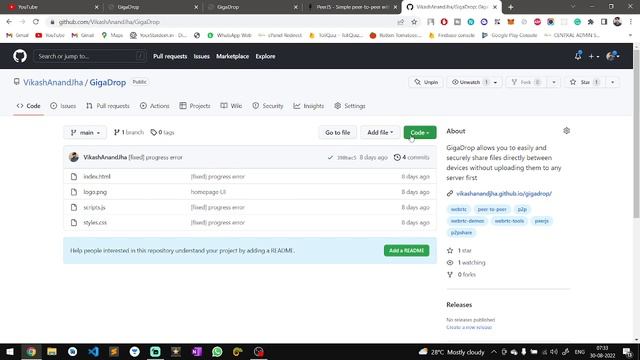Select the webrtc-tools topic tag

pyautogui.click(x=509, y=221)
